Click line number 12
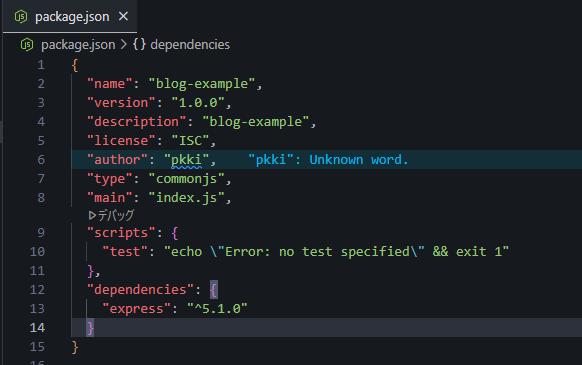This screenshot has height=365, width=582. pyautogui.click(x=37, y=290)
